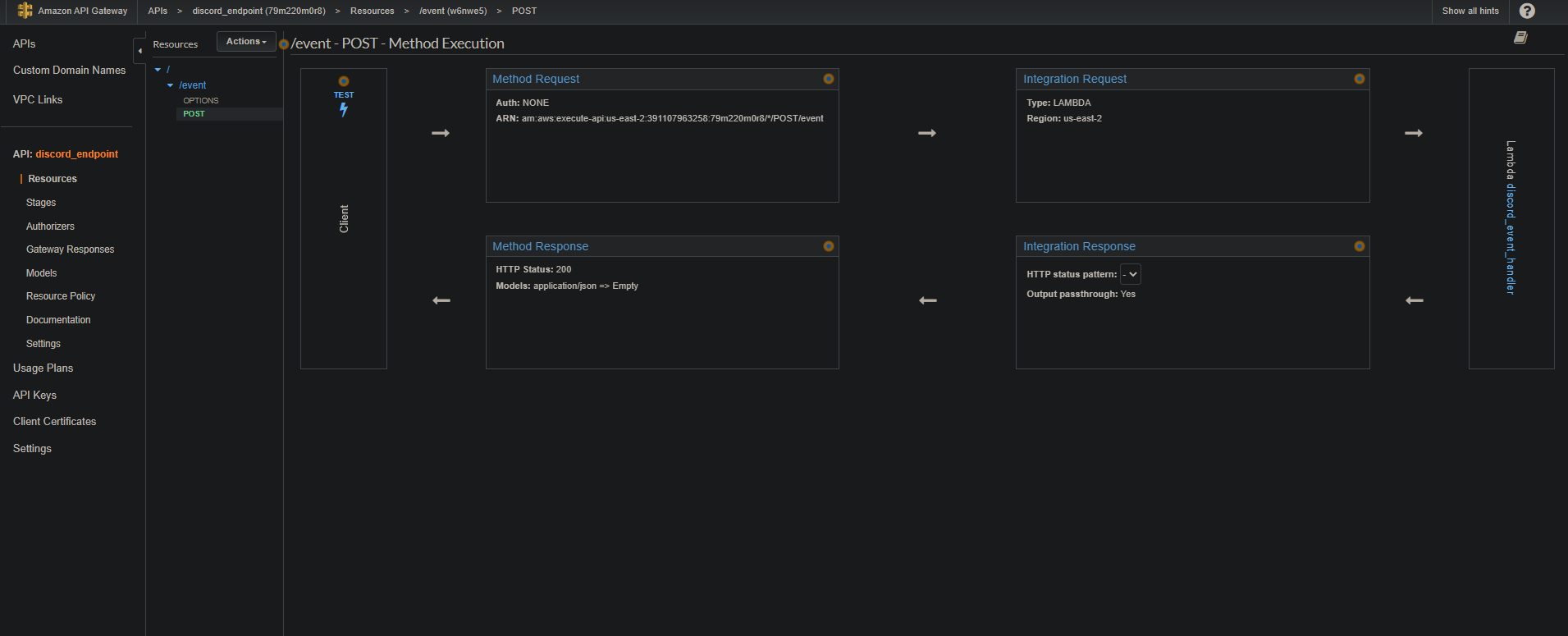Open Custom Domain Names

tap(70, 71)
